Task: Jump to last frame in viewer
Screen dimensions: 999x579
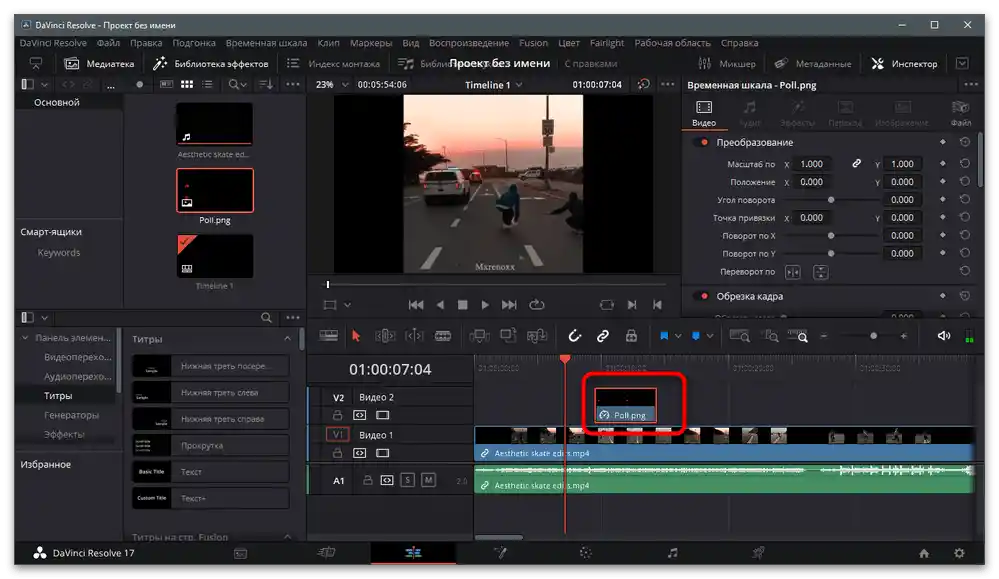Action: tap(509, 305)
